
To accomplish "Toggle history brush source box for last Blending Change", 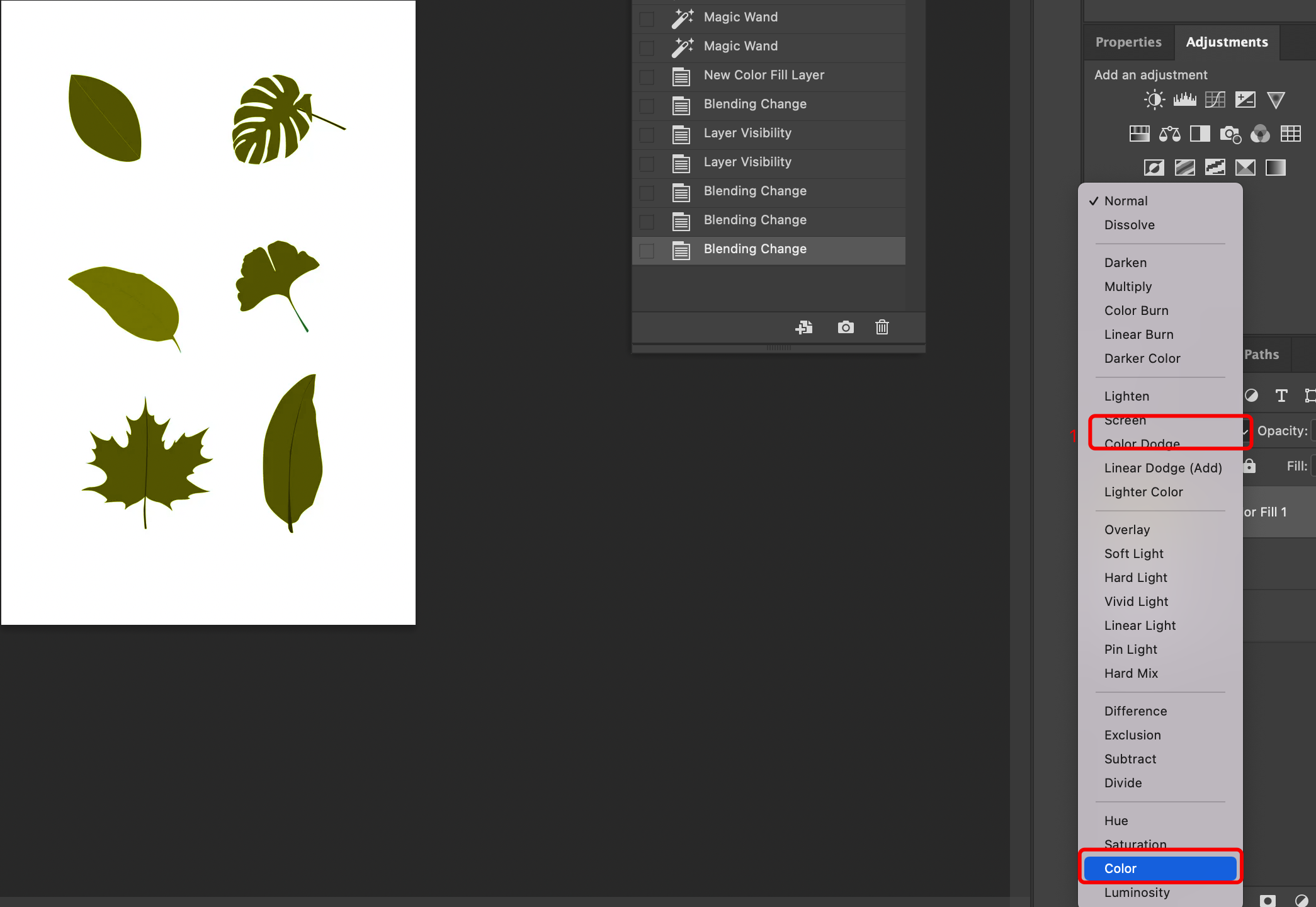I will point(647,251).
